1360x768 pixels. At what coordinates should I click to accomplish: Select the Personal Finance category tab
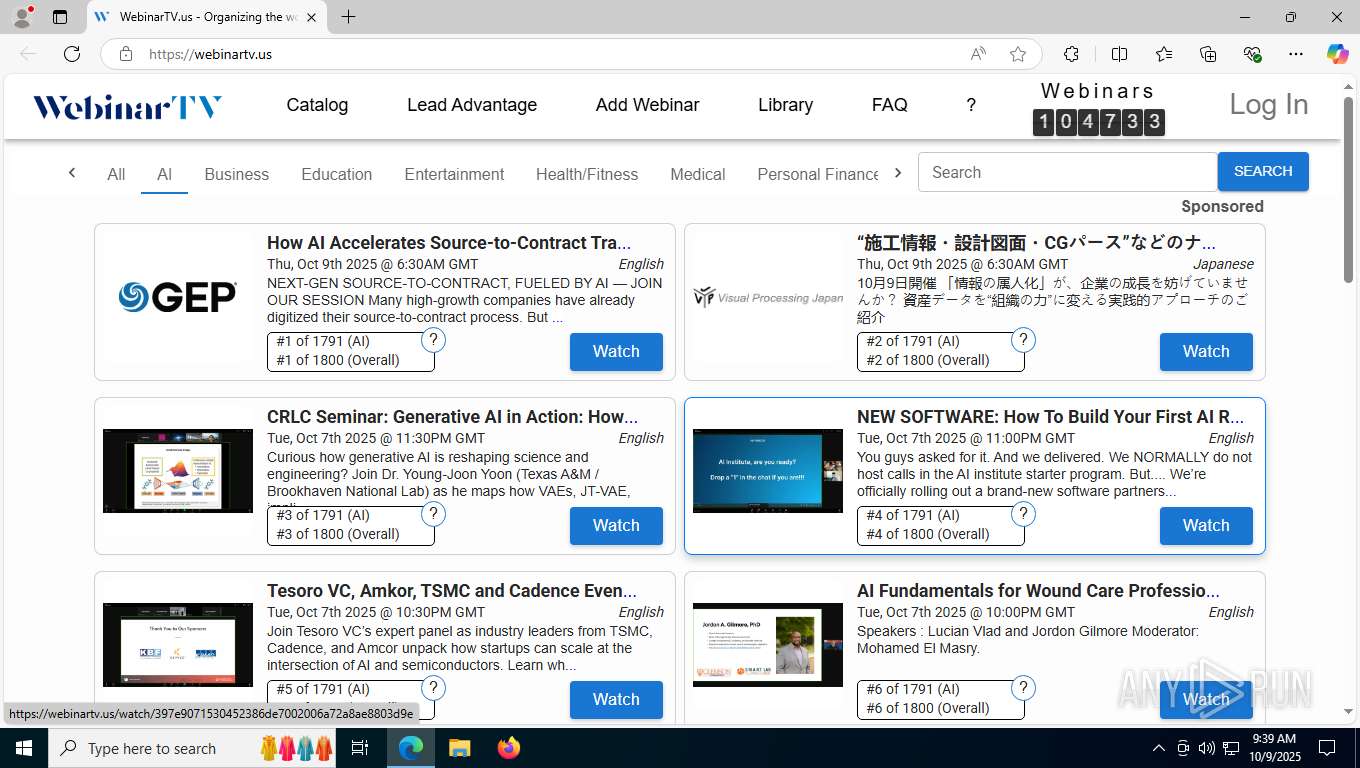coord(817,174)
